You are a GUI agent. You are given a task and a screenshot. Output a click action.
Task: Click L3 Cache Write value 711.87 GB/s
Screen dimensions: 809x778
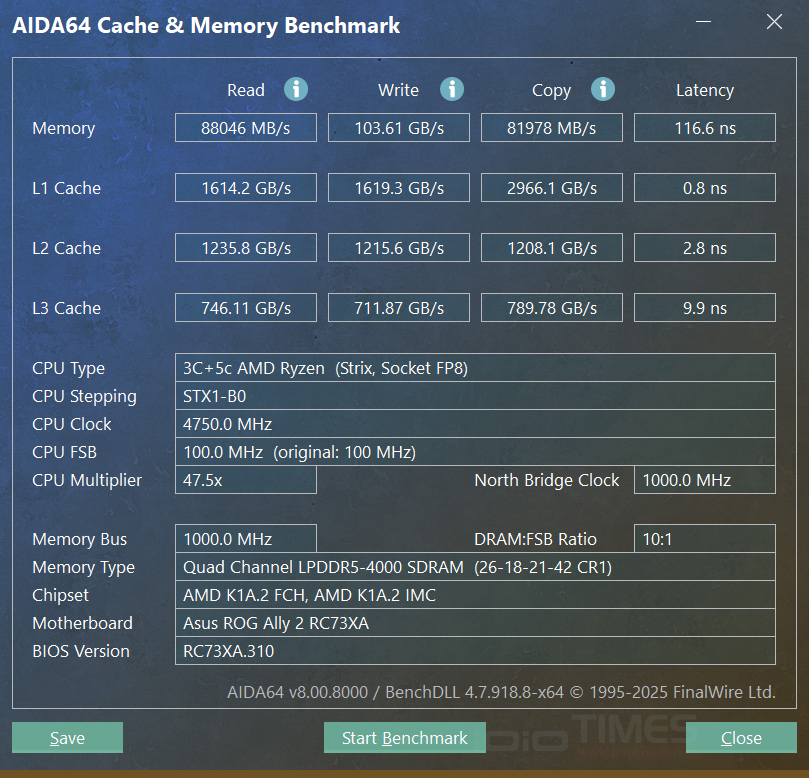pyautogui.click(x=399, y=307)
